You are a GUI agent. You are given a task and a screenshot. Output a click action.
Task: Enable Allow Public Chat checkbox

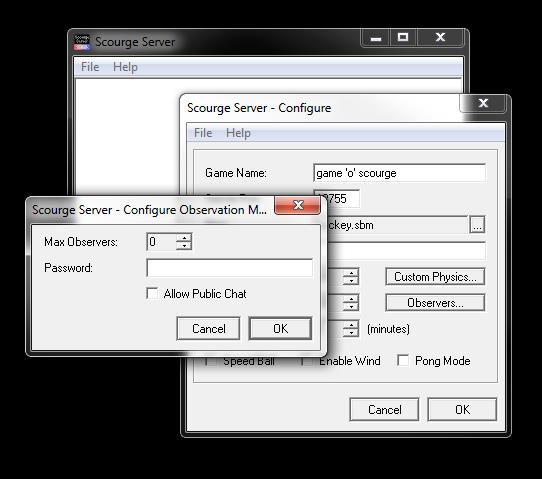pyautogui.click(x=152, y=293)
